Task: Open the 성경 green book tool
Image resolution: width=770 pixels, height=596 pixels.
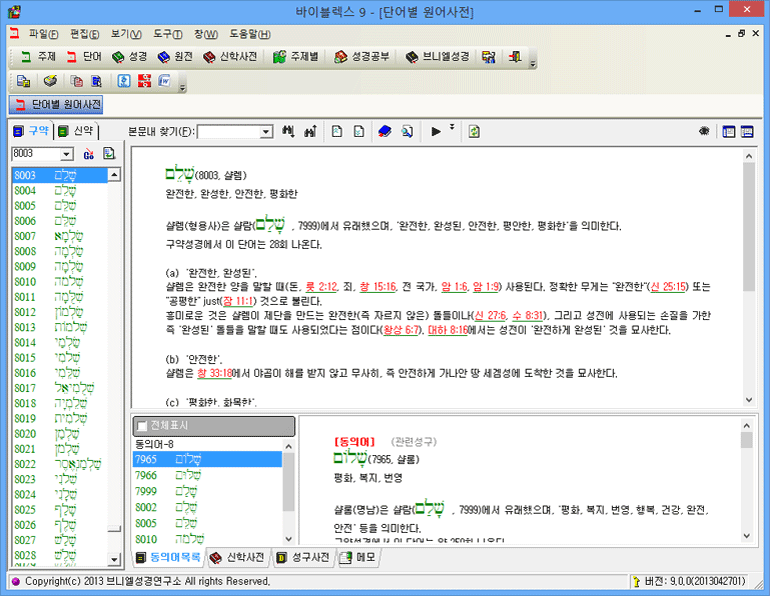Action: [129, 57]
